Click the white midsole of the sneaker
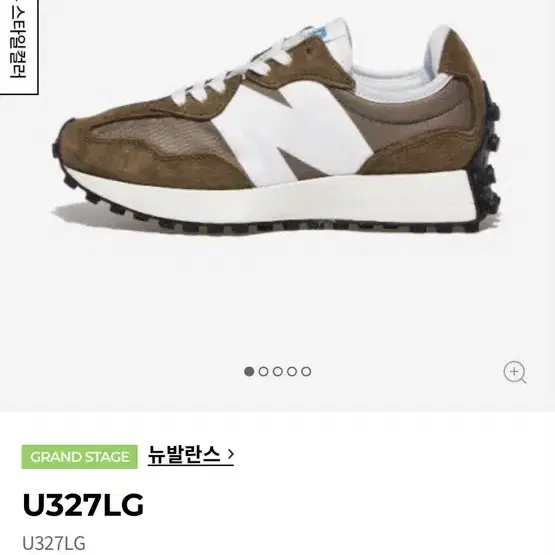The height and width of the screenshot is (555, 555). click(269, 198)
